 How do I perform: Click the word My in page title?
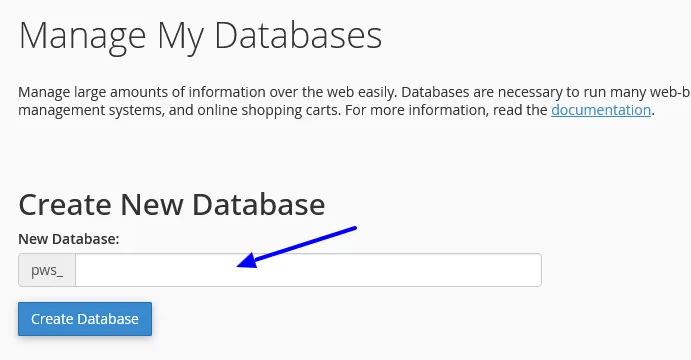pyautogui.click(x=180, y=37)
